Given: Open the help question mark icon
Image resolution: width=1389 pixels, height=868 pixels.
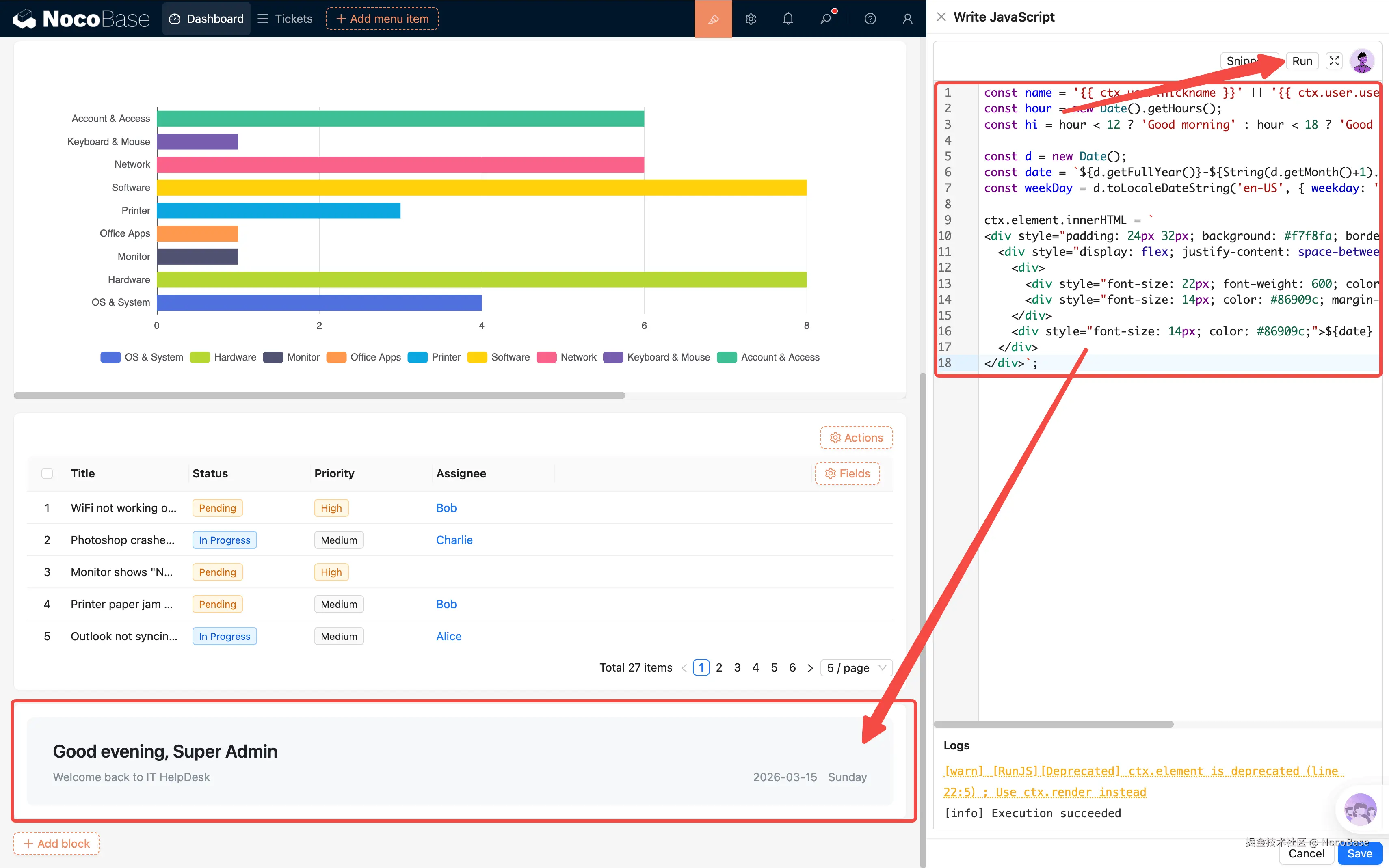Looking at the screenshot, I should coord(870,19).
